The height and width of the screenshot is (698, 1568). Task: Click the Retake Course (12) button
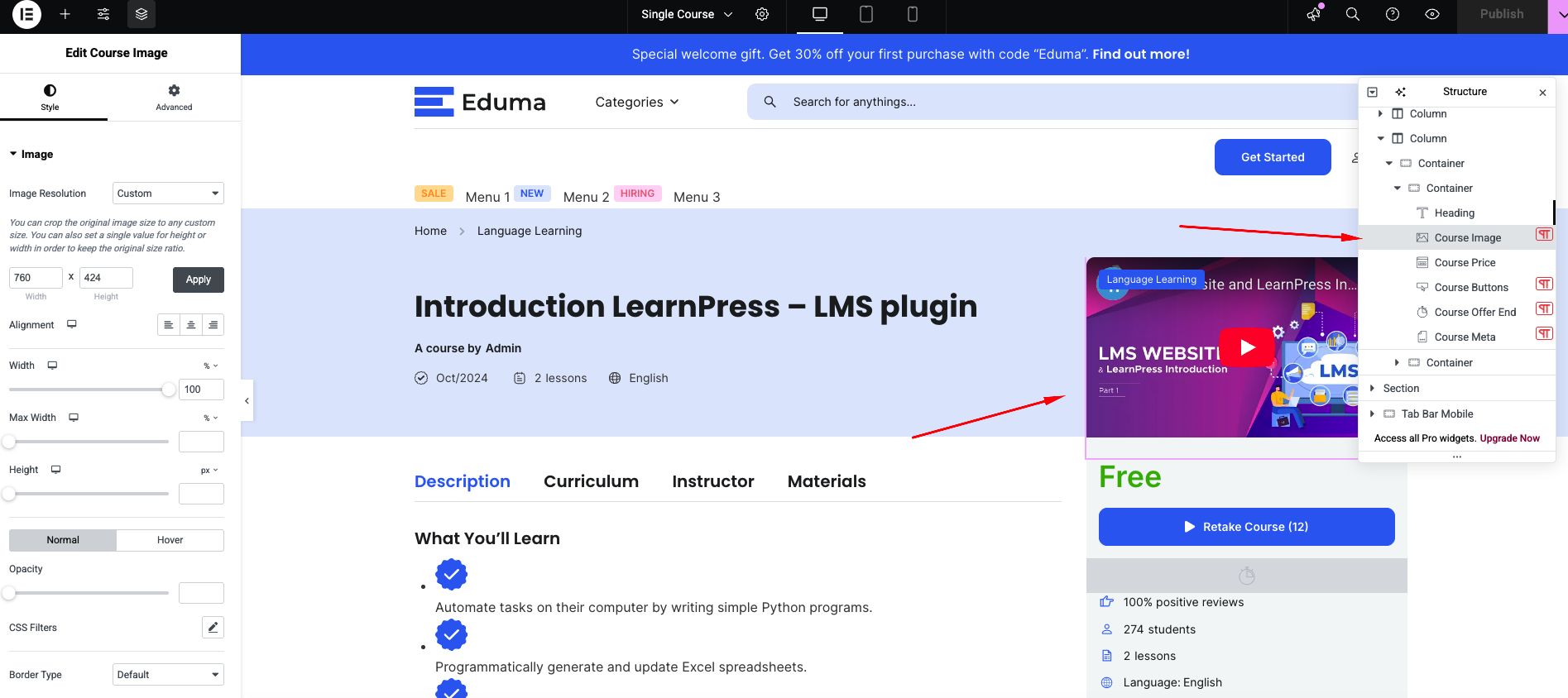tap(1246, 527)
